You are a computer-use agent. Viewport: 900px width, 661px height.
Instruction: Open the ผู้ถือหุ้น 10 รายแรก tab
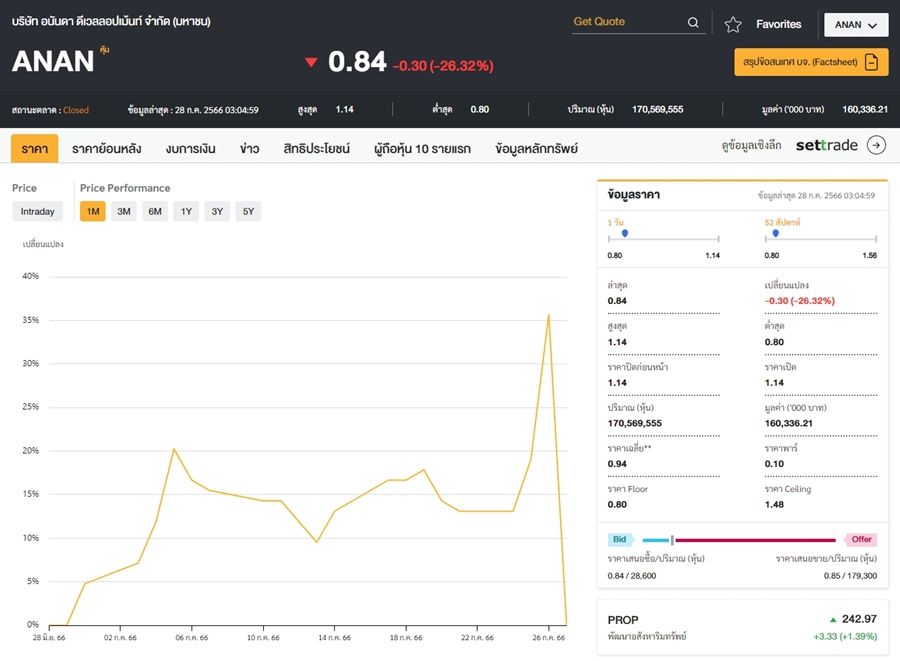pos(422,149)
